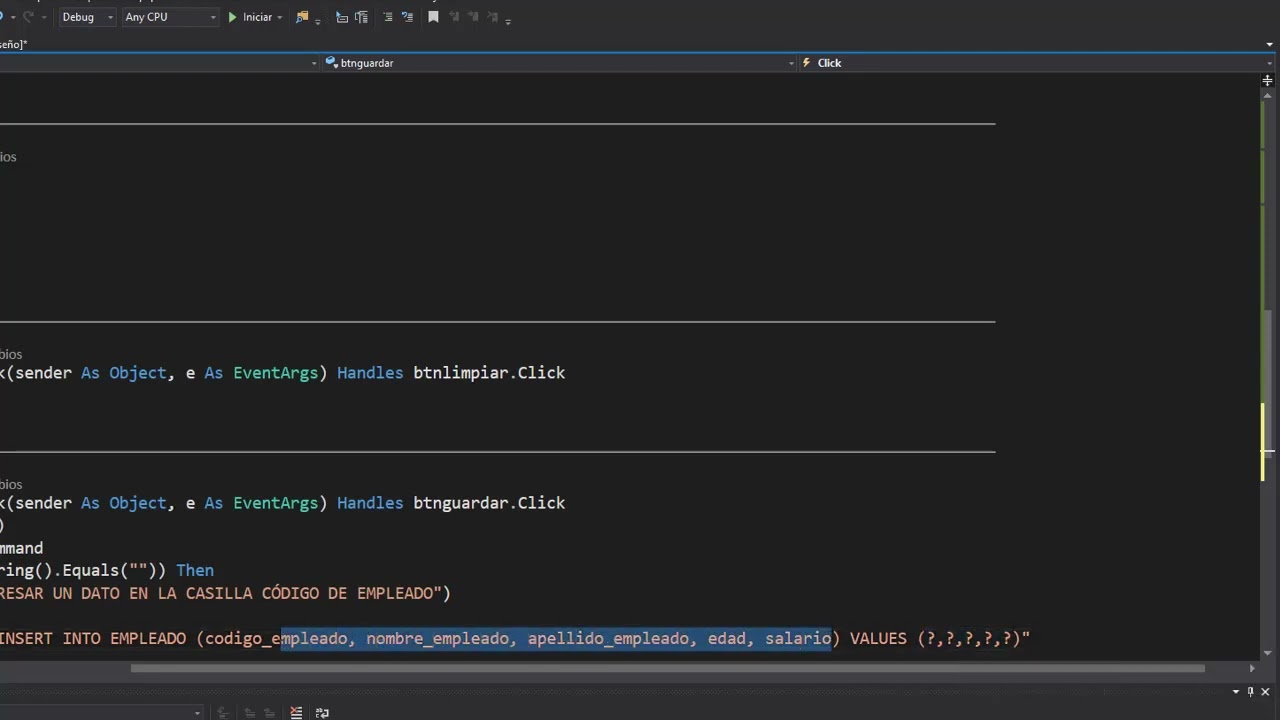Click the first greyed icon after the bookmark
Viewport: 1280px width, 720px height.
click(x=453, y=17)
